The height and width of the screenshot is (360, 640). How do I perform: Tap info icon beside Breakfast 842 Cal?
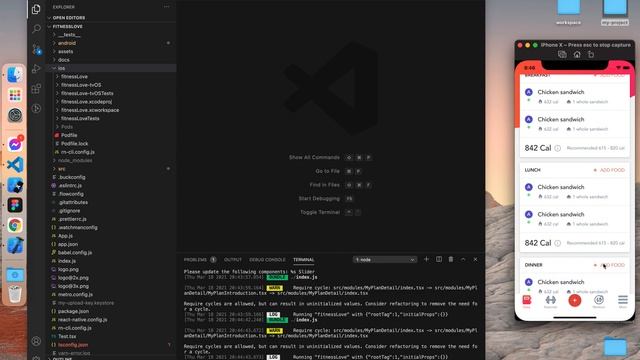tap(558, 148)
